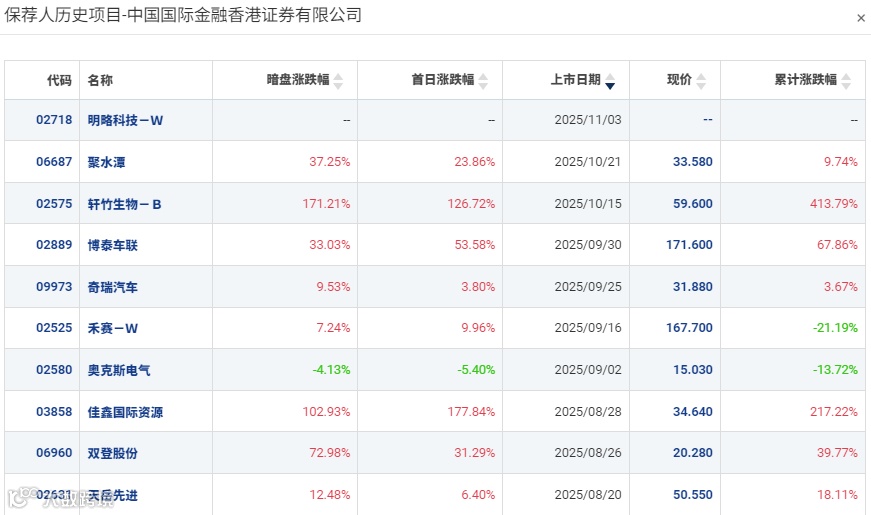Click the 代码 column header
871x515 pixels.
coord(59,80)
